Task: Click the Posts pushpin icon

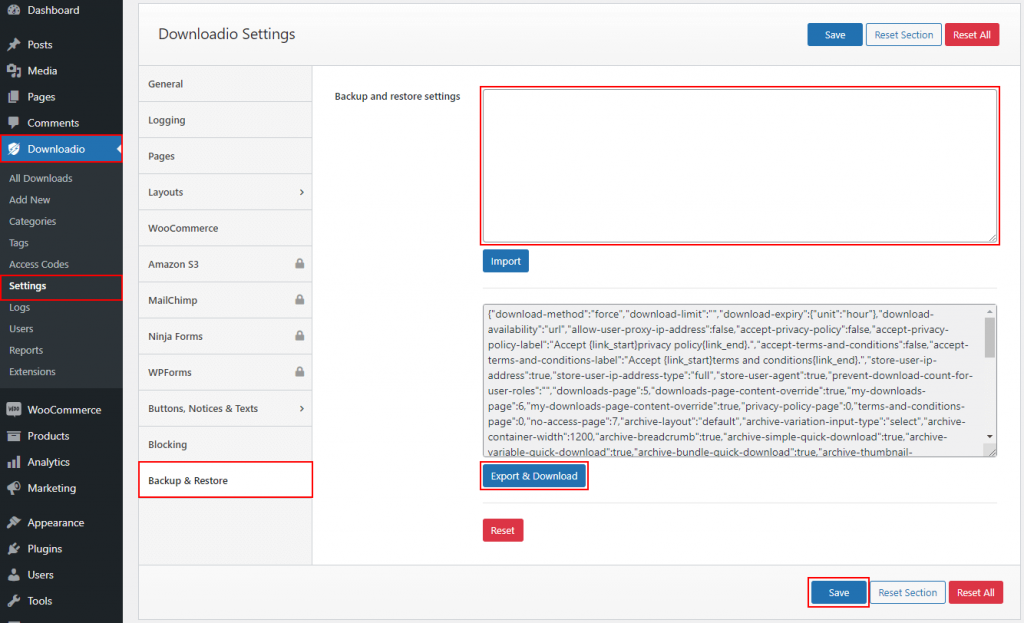Action: pyautogui.click(x=14, y=44)
